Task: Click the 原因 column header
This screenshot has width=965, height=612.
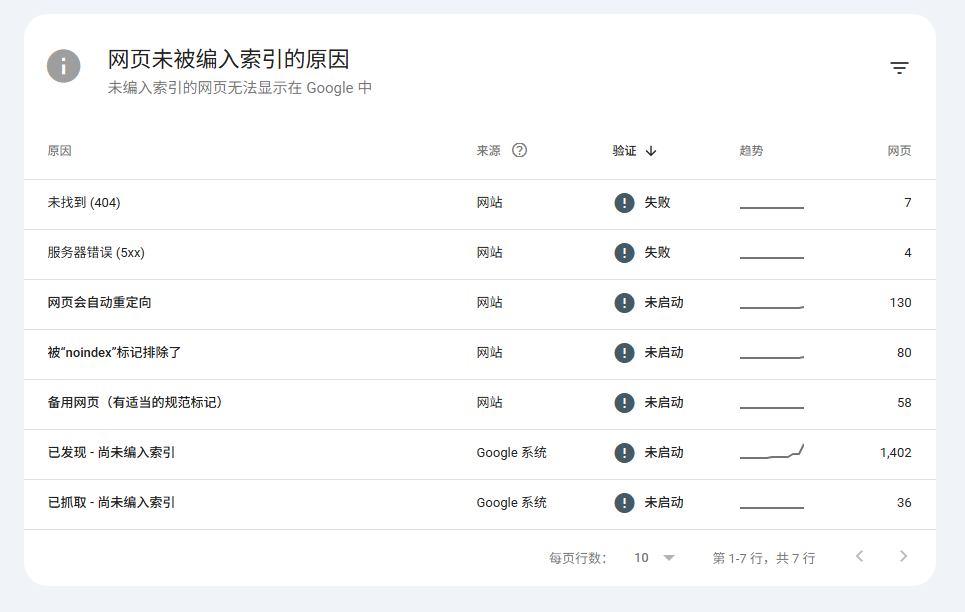Action: pos(60,151)
